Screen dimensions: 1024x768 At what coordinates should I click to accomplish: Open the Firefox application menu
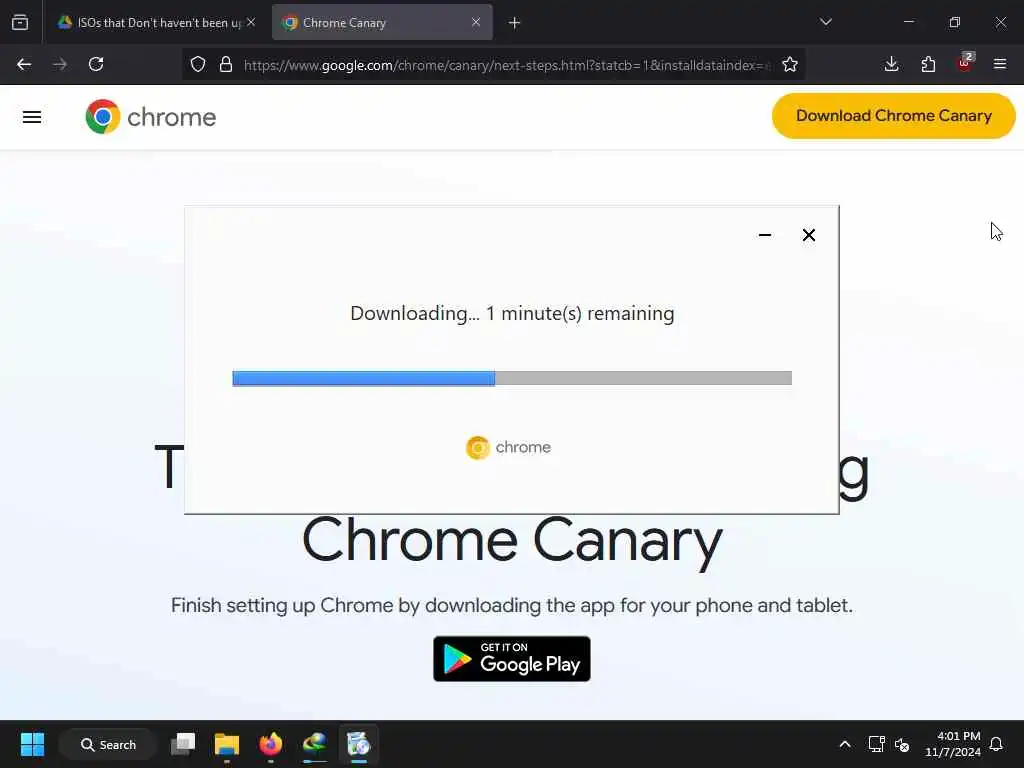[x=1000, y=64]
